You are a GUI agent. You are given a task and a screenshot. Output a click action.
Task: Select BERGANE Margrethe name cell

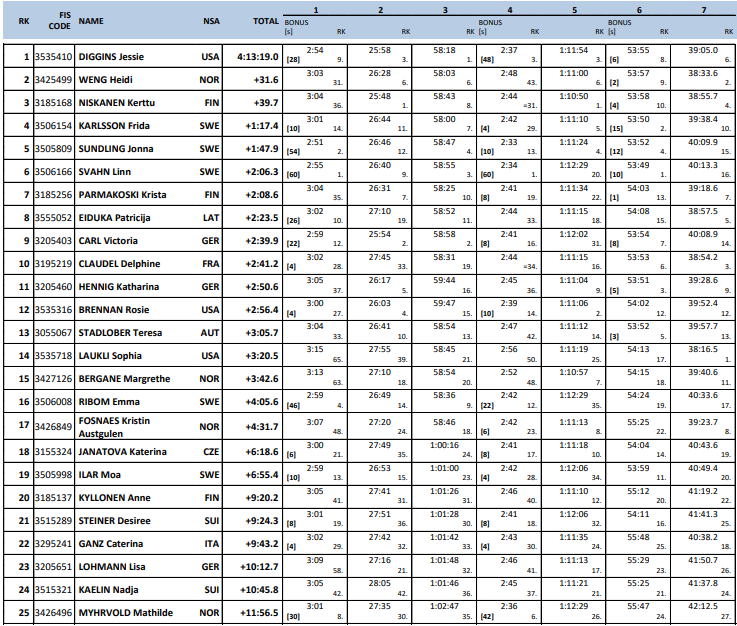point(124,379)
